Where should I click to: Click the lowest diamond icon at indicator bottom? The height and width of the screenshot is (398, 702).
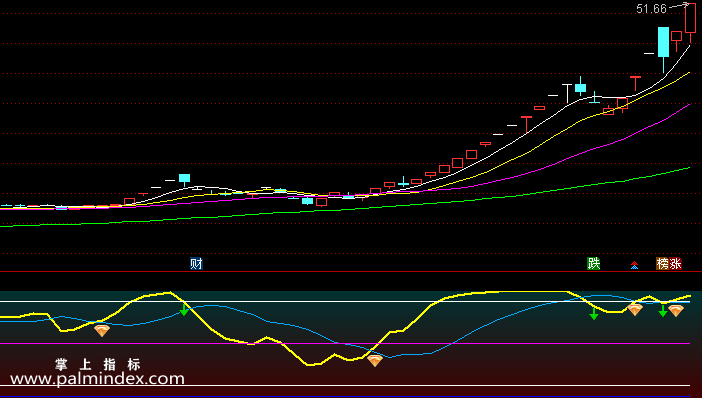pos(375,360)
